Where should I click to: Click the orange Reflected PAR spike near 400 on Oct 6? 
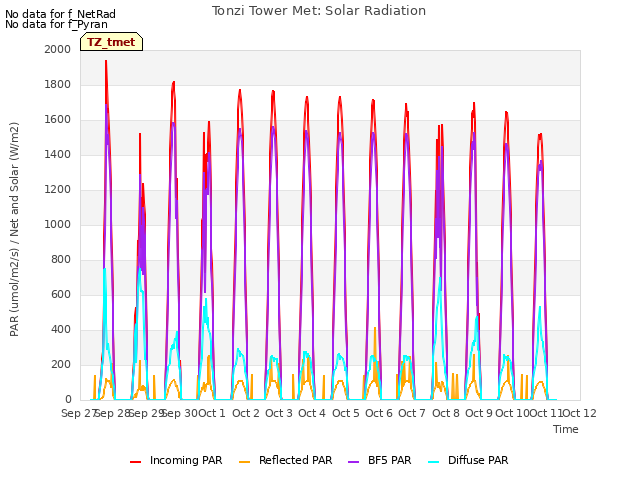point(375,329)
